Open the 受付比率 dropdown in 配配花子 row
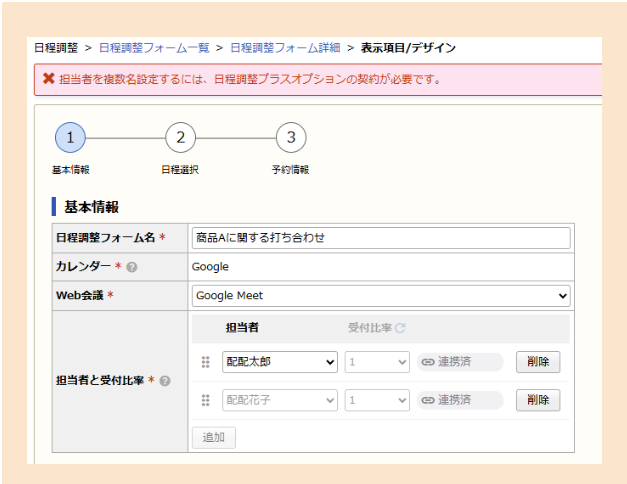The height and width of the screenshot is (484, 627). [x=377, y=400]
